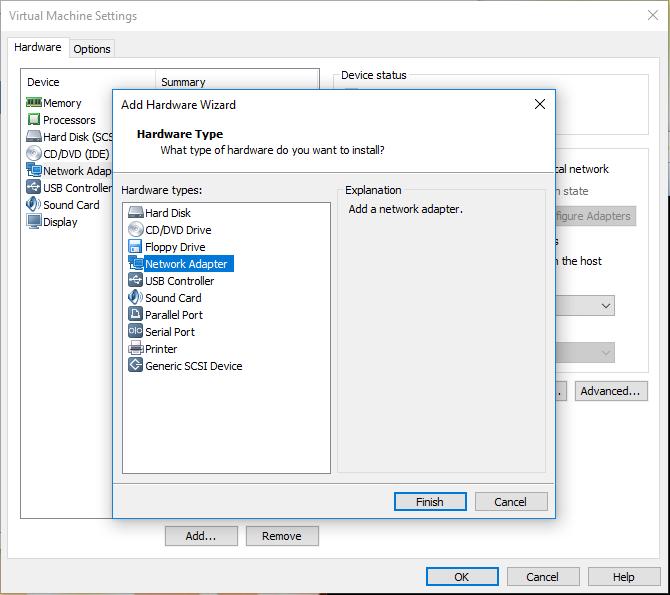
Task: Select the Network Adapter icon in wizard list
Action: point(135,264)
